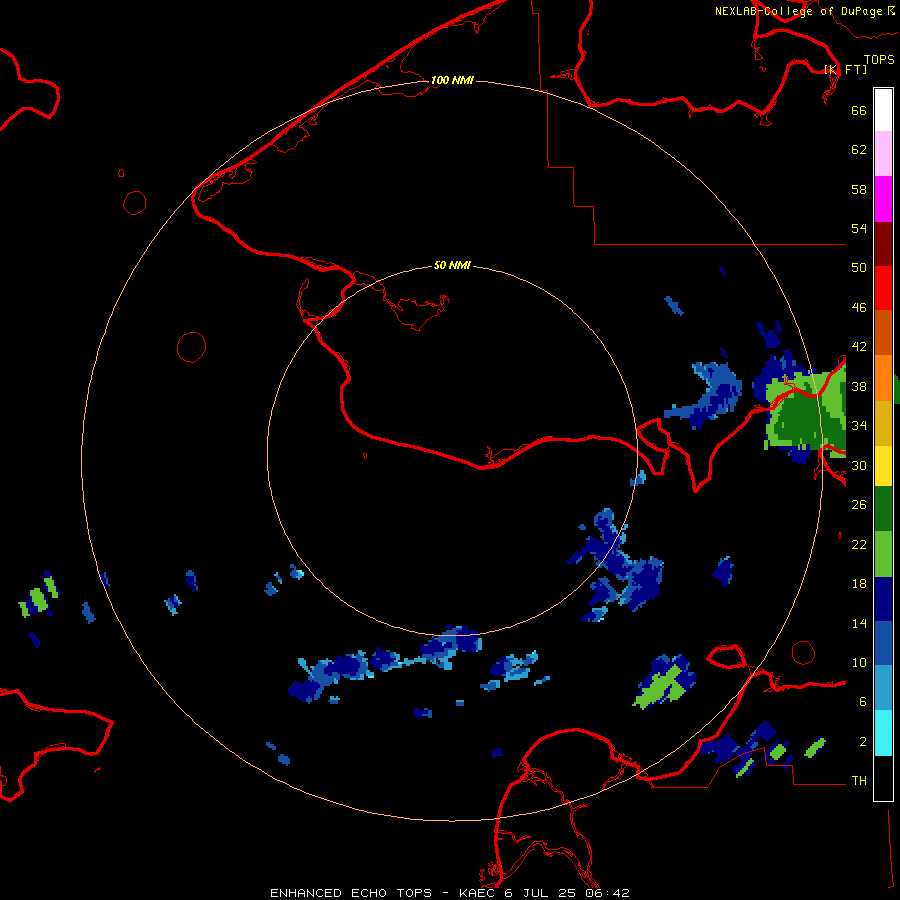Screen dimensions: 900x900
Task: Click the 42 legend value
Action: click(x=859, y=347)
